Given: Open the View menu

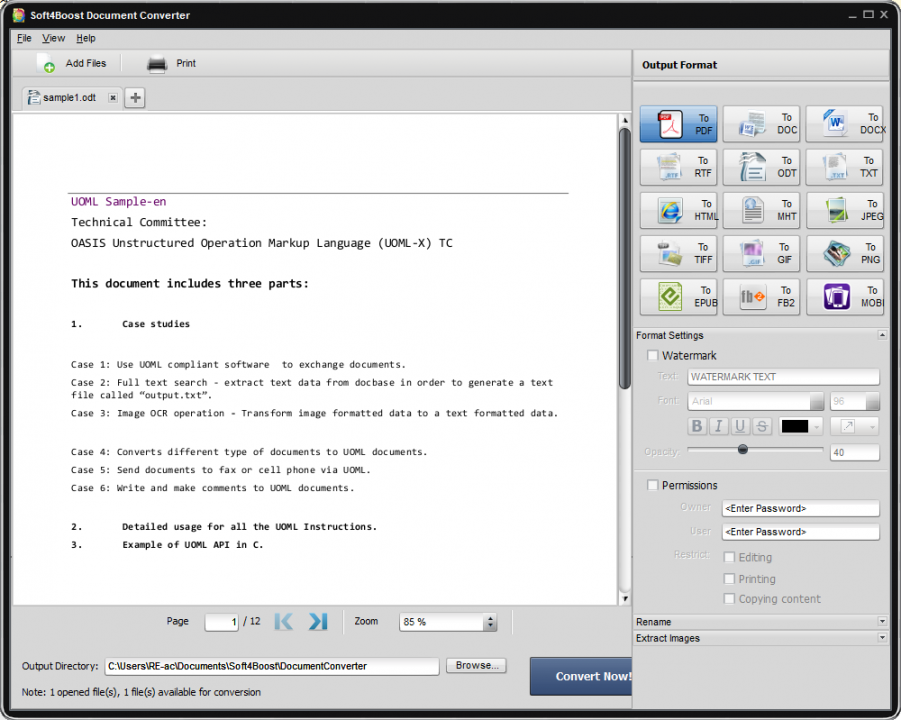Looking at the screenshot, I should pyautogui.click(x=53, y=38).
